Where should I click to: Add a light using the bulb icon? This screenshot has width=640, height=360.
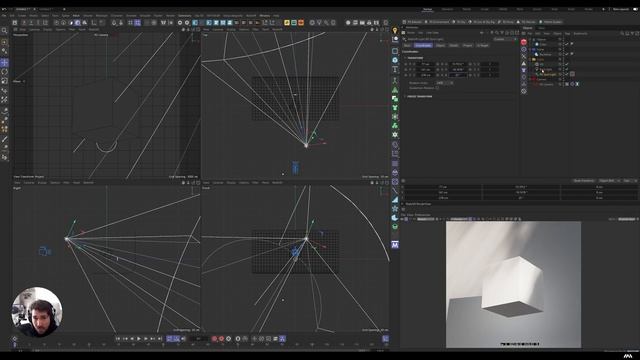click(395, 31)
